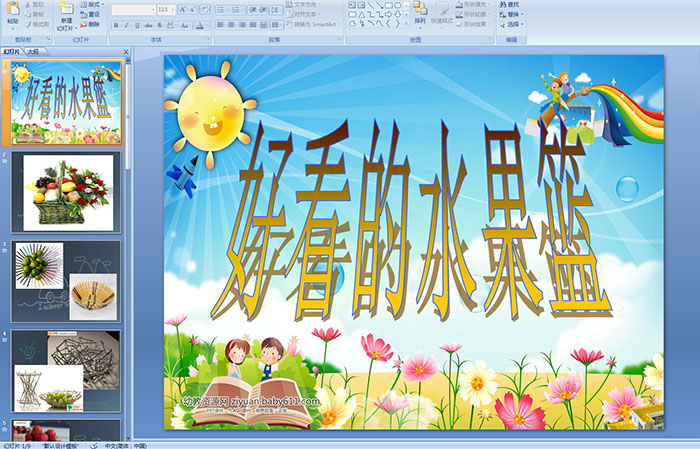Open the Character Spacing (AV) menu
700x449 pixels.
click(171, 25)
